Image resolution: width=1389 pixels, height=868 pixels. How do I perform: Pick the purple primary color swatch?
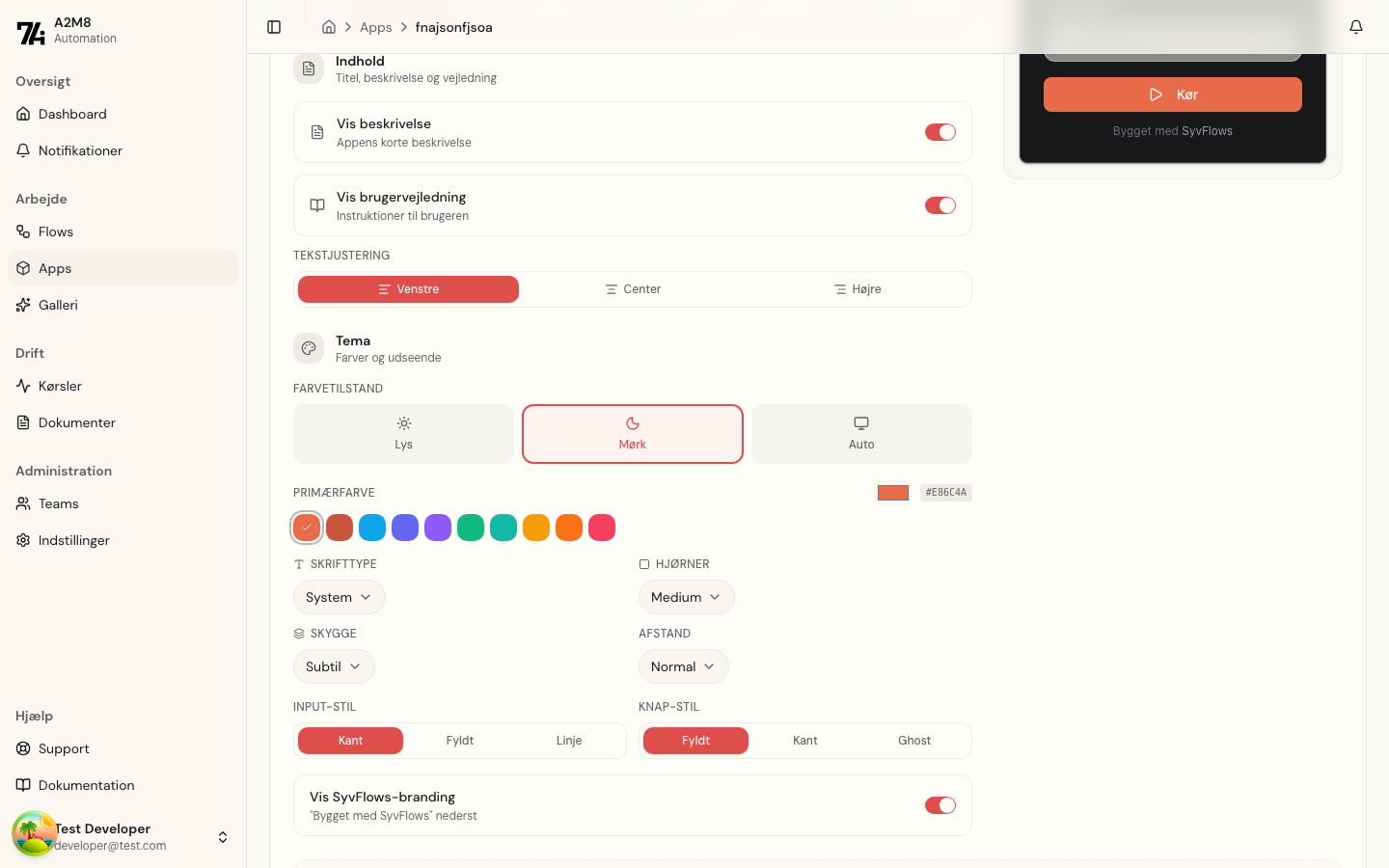tap(438, 528)
